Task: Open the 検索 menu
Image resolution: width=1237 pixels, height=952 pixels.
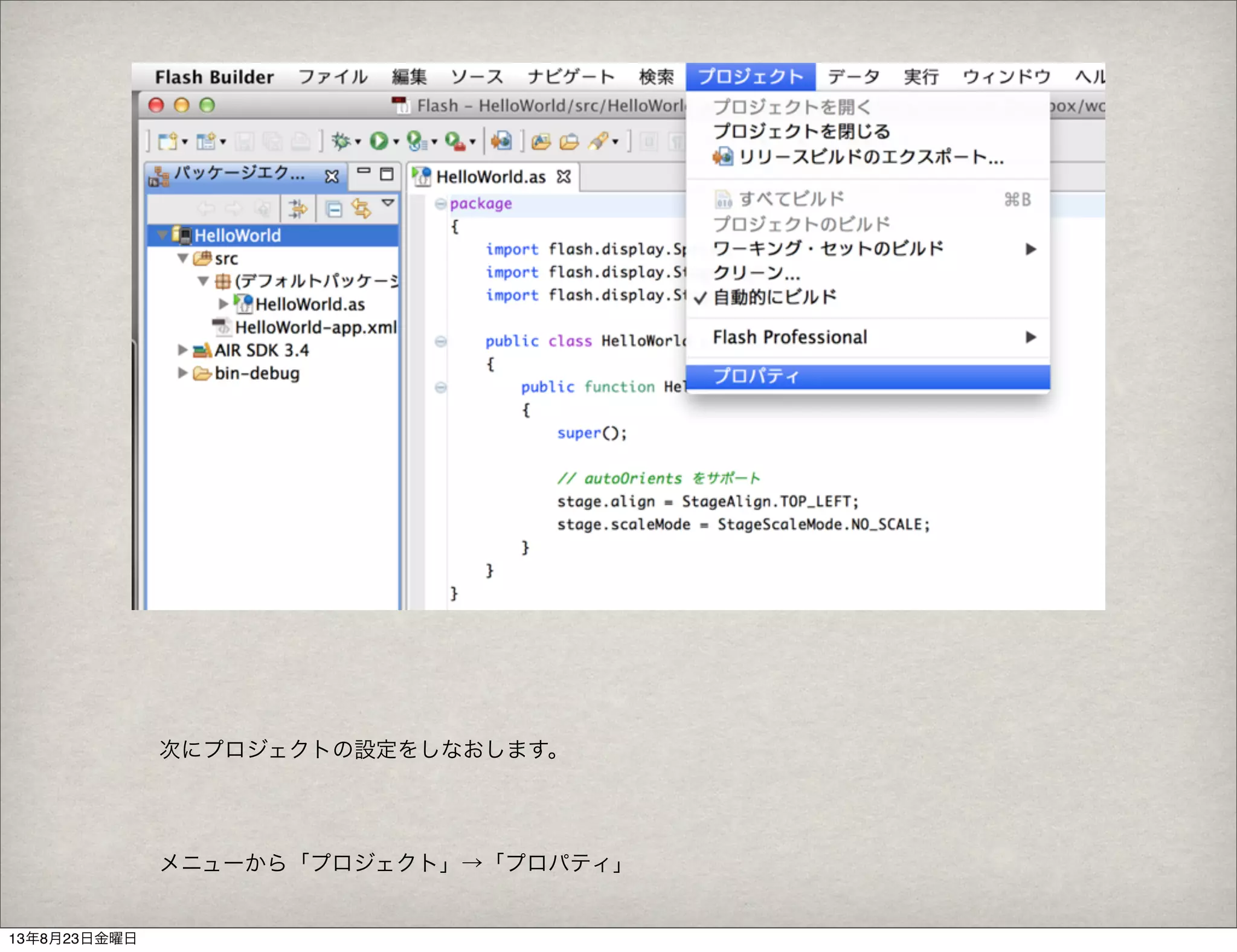Action: (657, 77)
